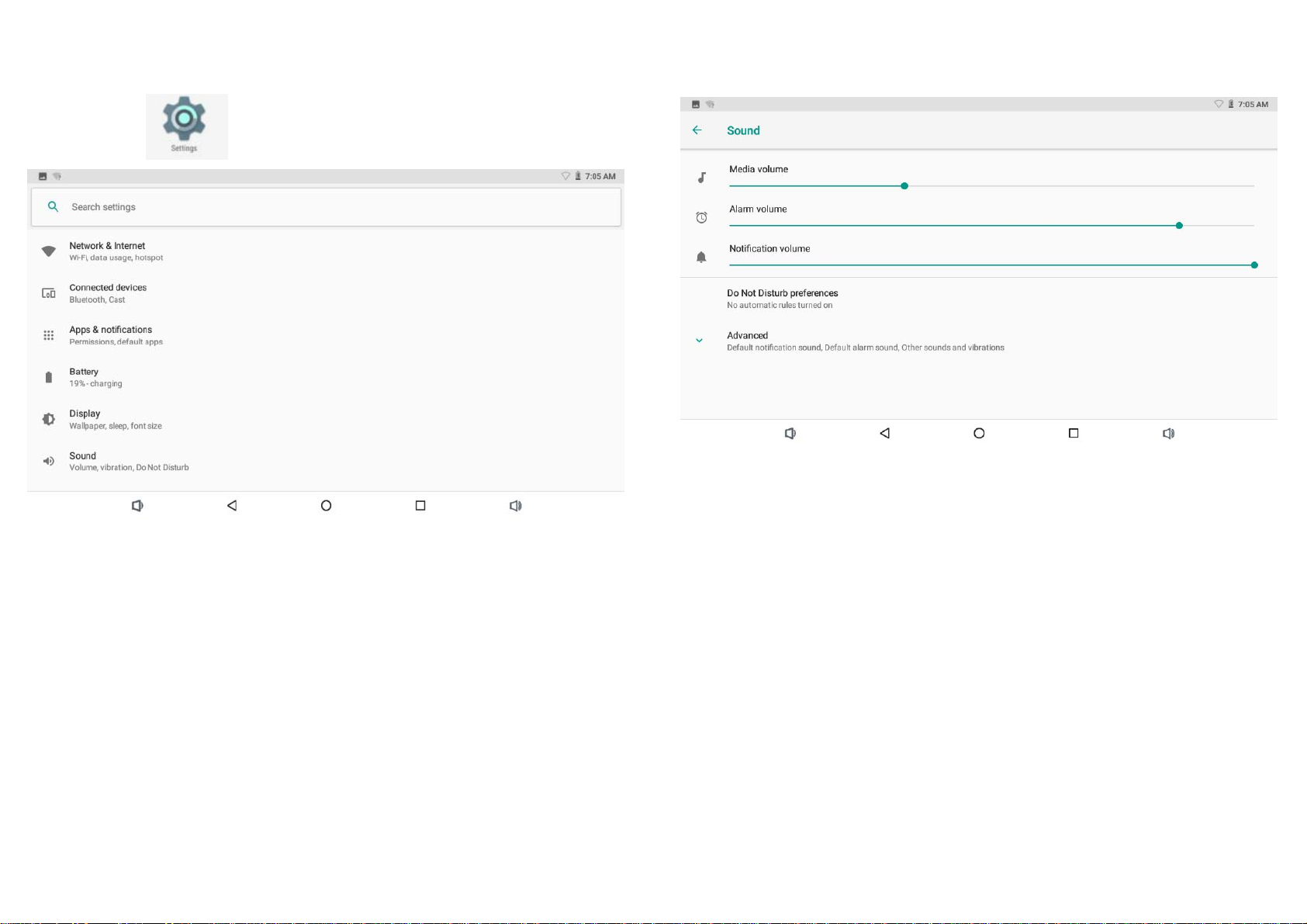Open Apps & notifications settings
Viewport: 1307px width, 924px height.
110,335
